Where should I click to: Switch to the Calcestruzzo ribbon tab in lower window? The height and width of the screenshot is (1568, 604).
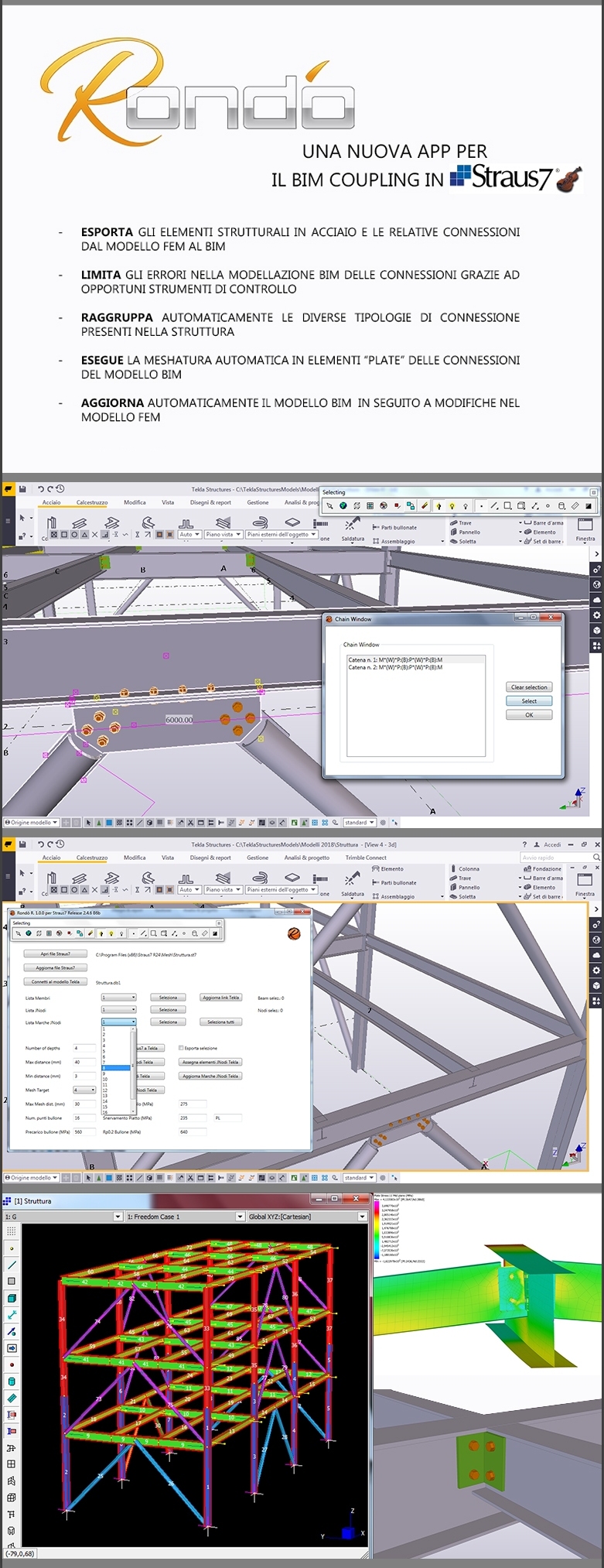coord(92,858)
